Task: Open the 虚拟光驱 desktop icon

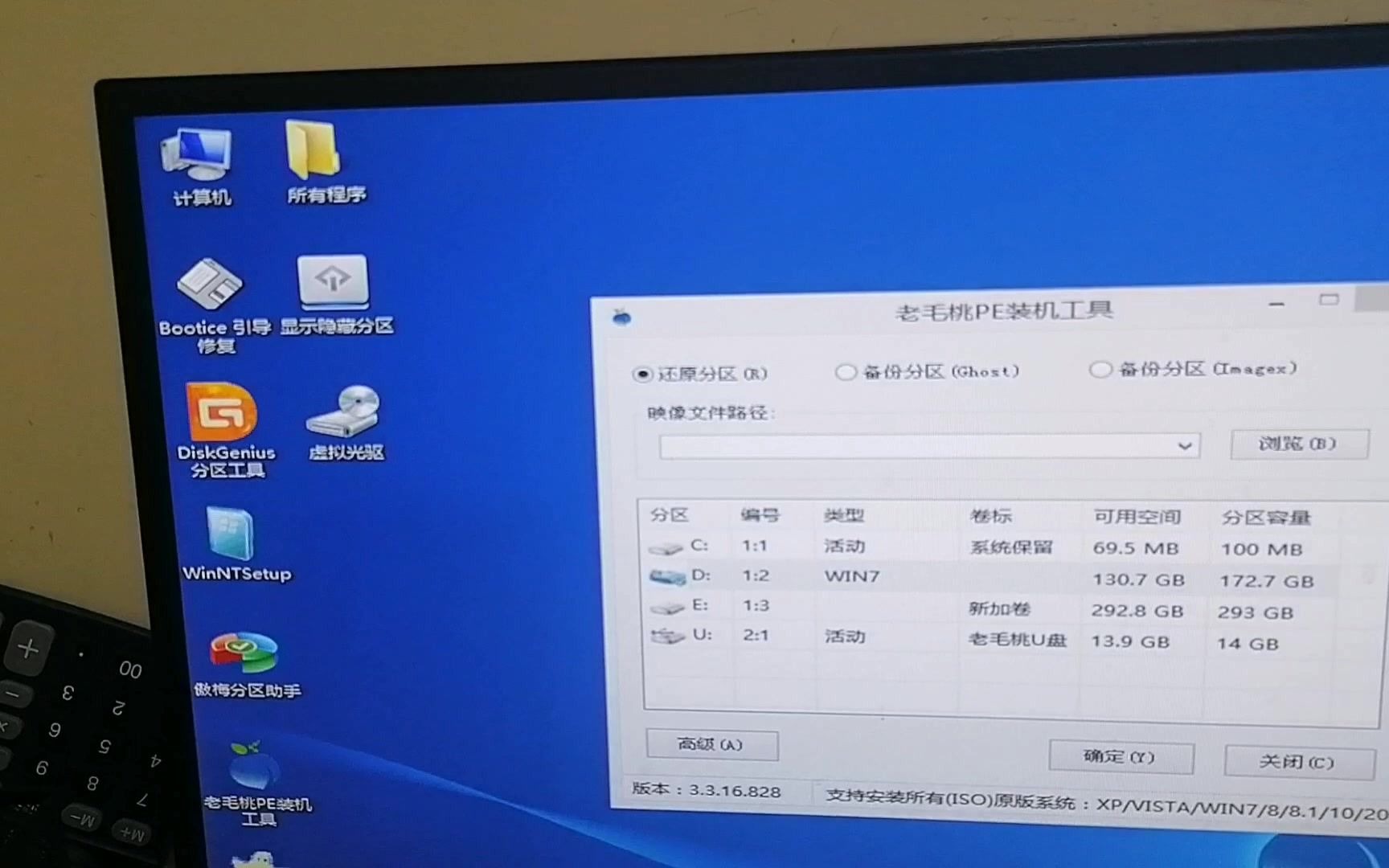Action: (347, 423)
